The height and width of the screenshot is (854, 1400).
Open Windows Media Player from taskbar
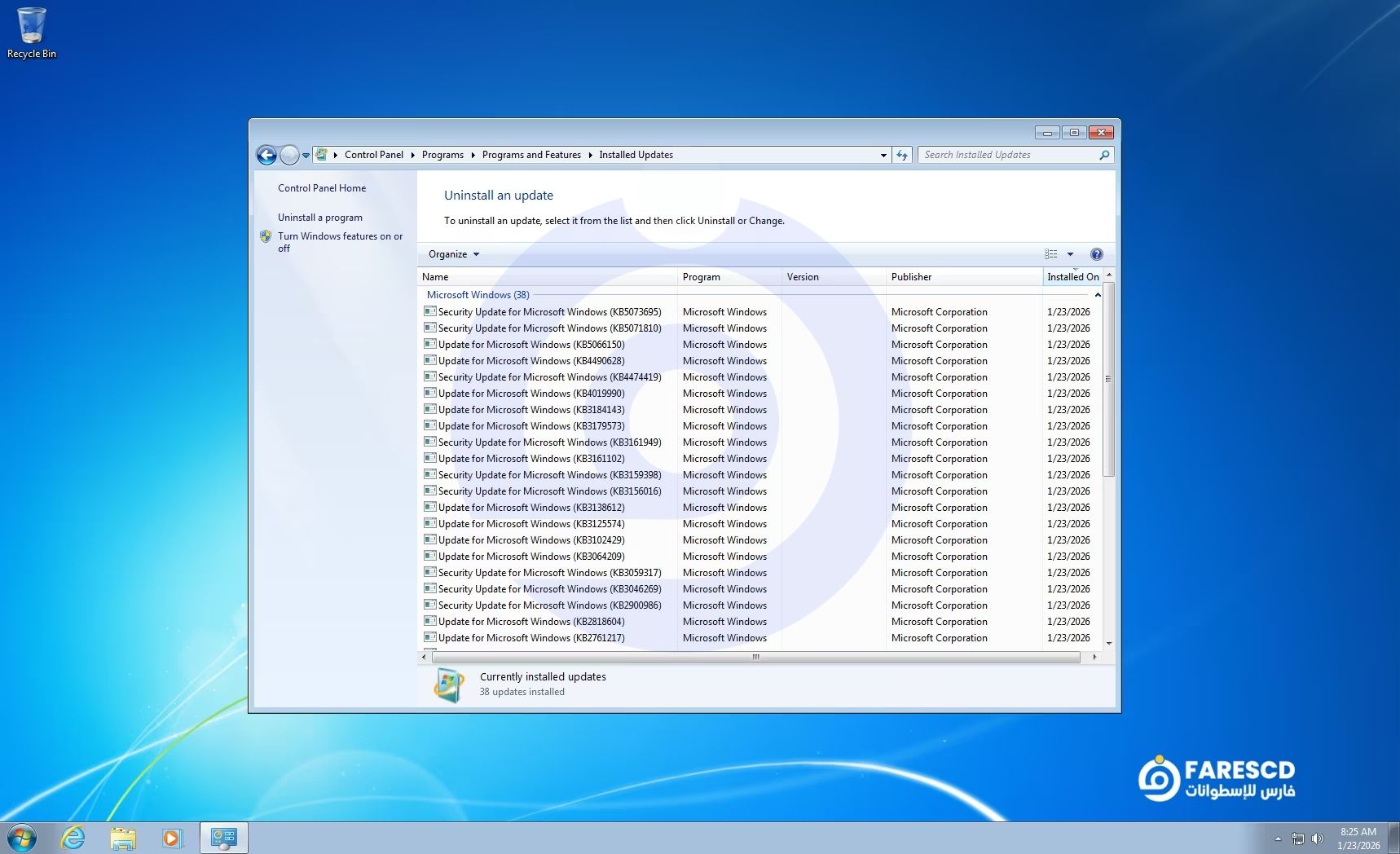172,838
